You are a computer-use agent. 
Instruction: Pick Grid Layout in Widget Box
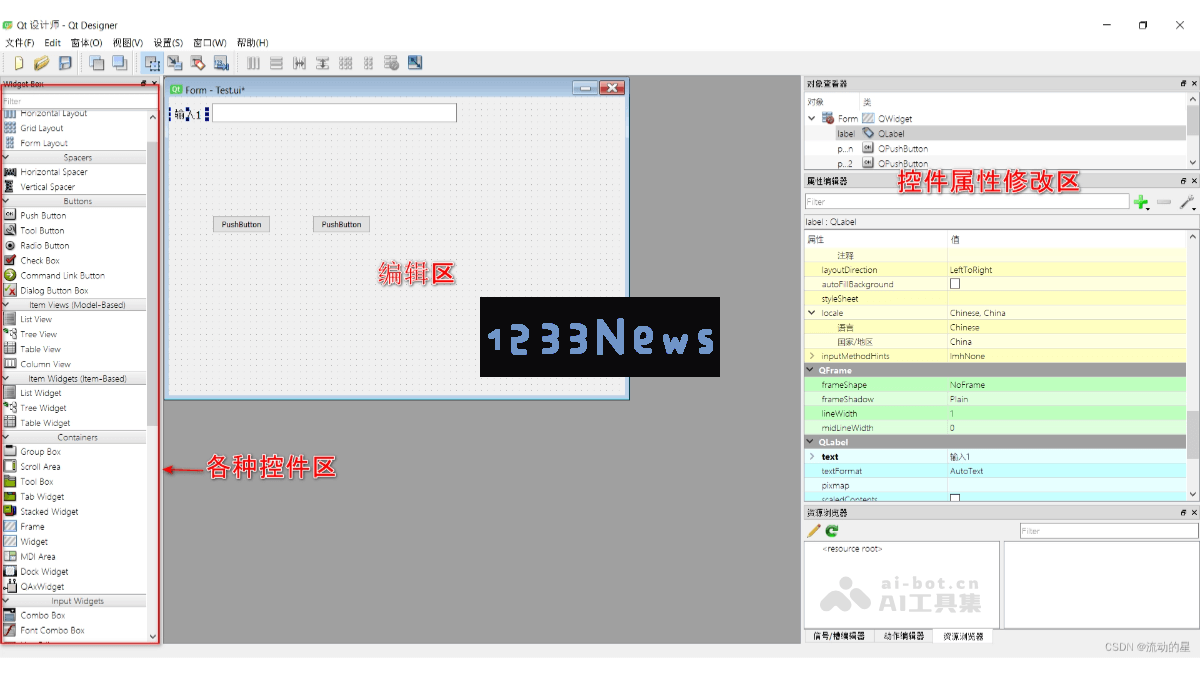(x=42, y=128)
